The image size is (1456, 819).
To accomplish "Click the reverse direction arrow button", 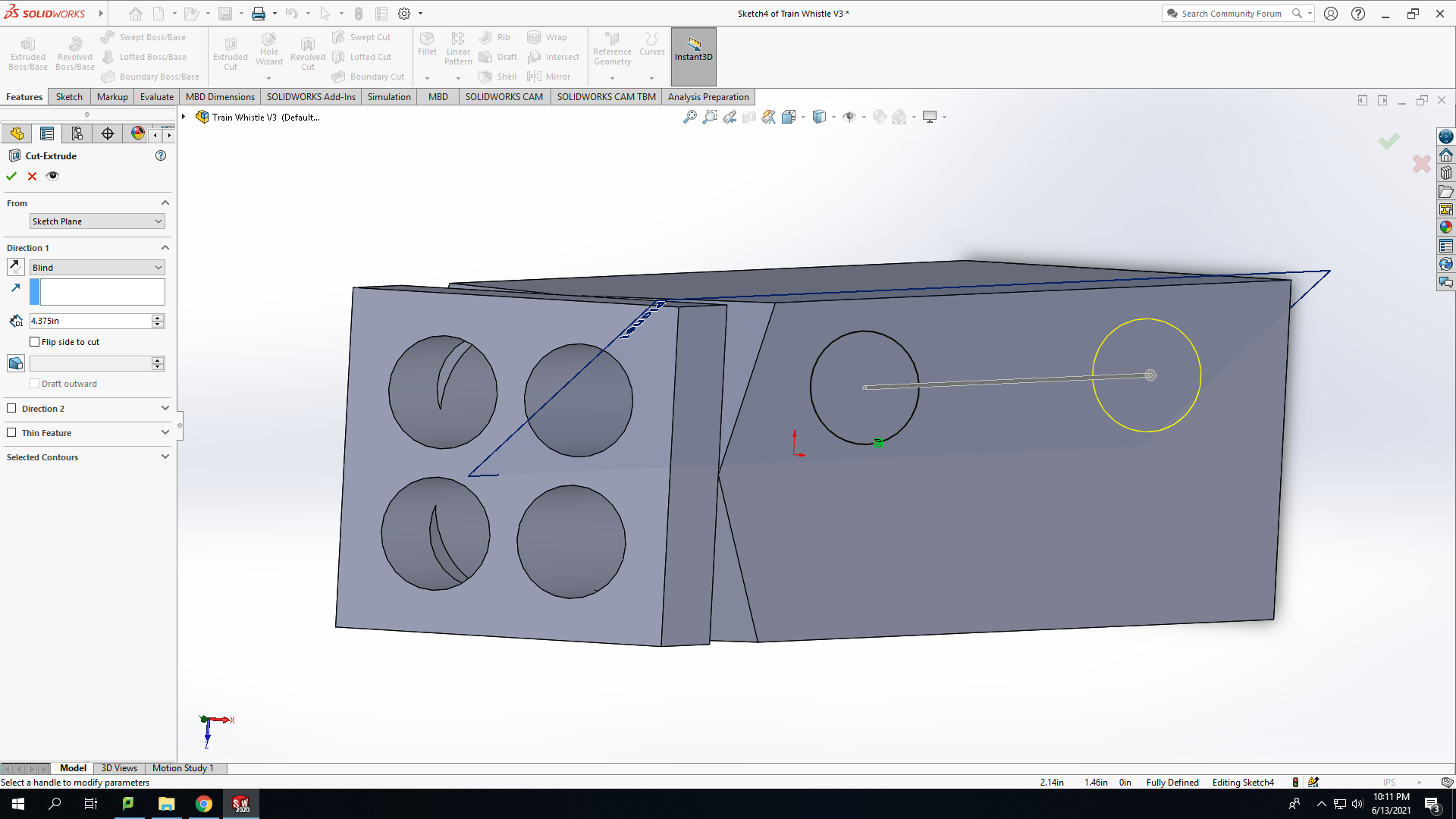I will point(15,267).
